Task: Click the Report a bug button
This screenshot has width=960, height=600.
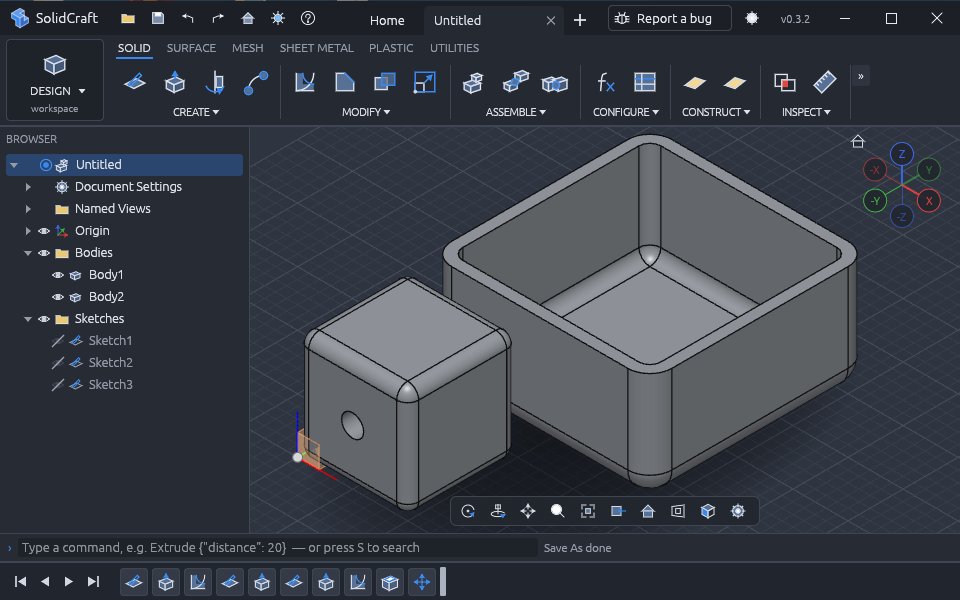Action: click(x=670, y=18)
